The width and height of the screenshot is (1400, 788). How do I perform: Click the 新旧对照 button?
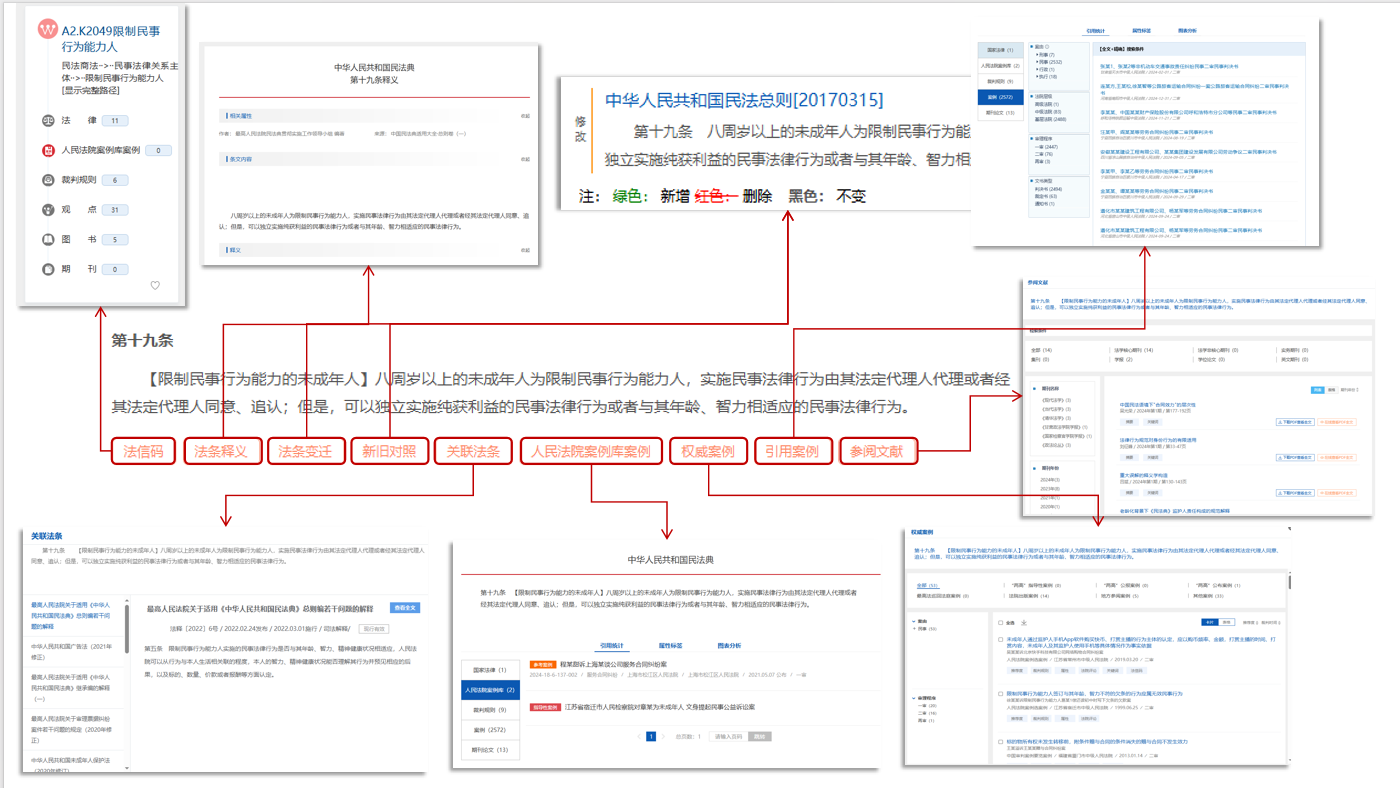click(389, 451)
